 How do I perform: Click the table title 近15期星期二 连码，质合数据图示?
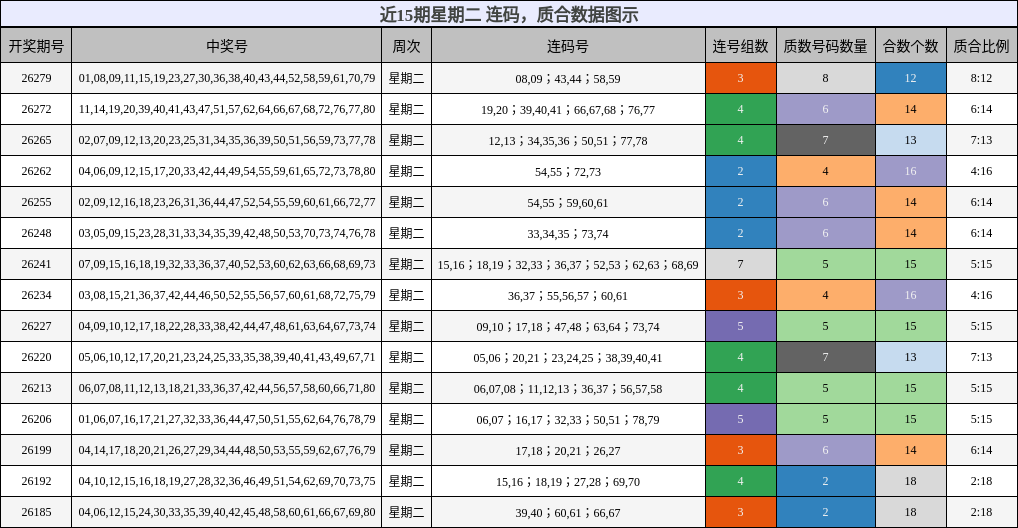[509, 14]
